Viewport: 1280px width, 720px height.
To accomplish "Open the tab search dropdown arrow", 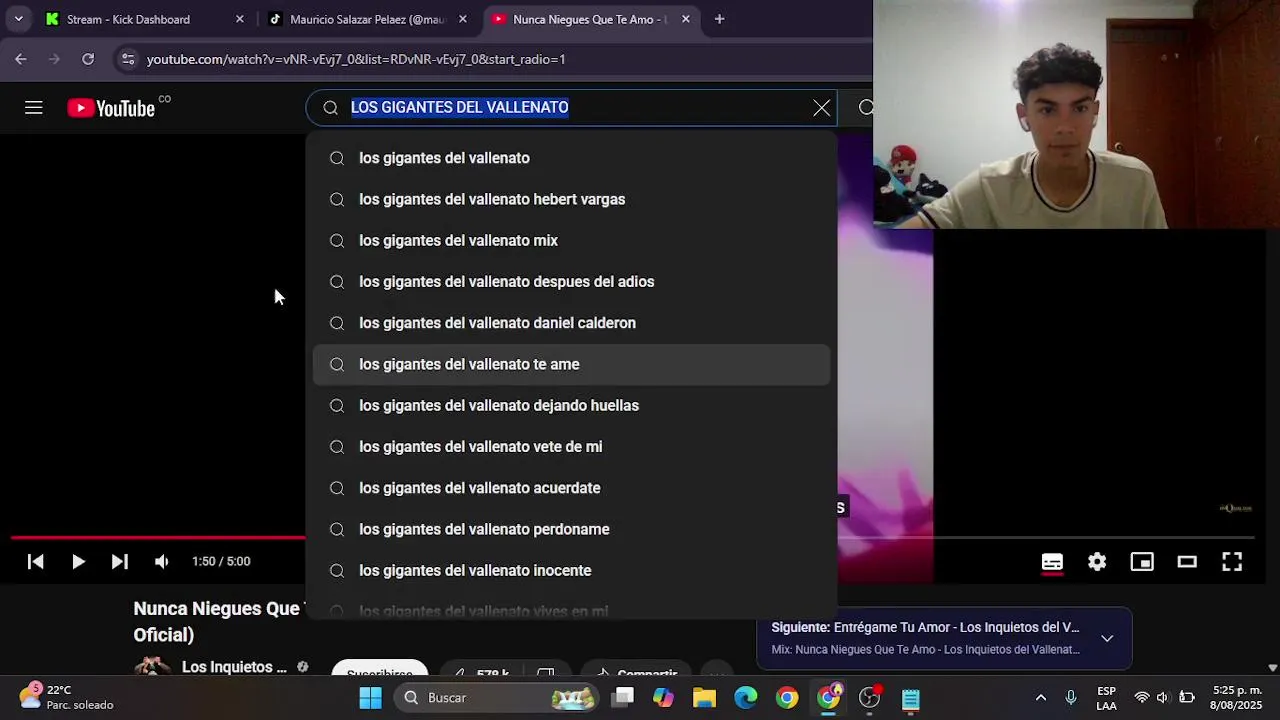I will [x=18, y=19].
